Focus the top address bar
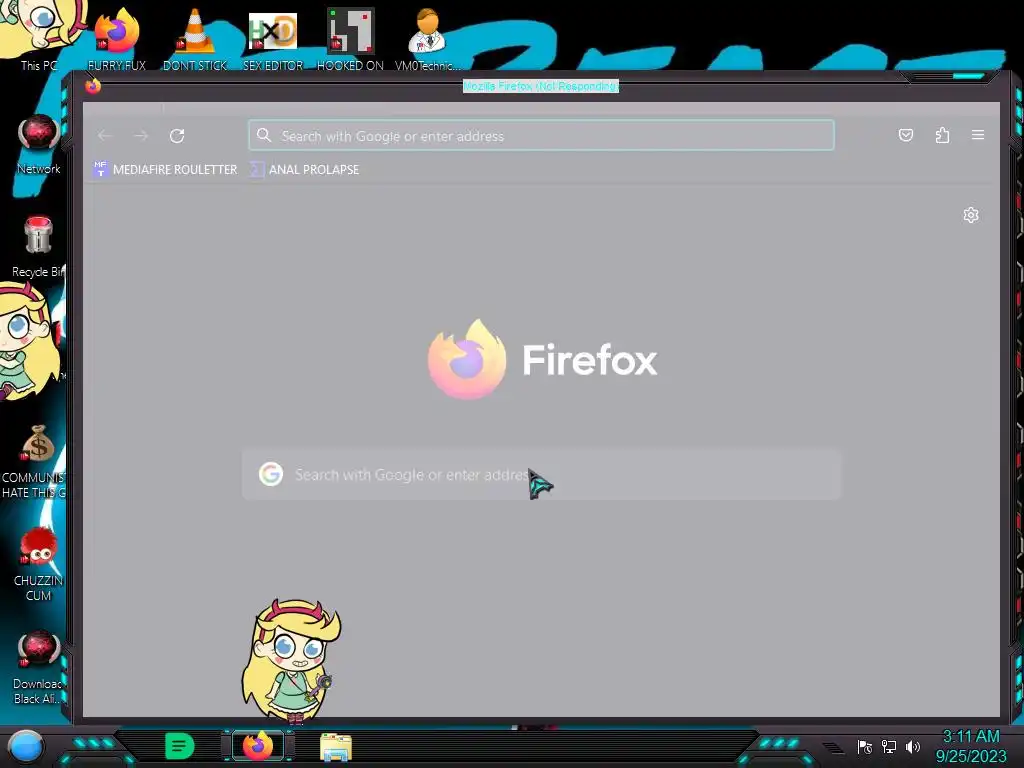1024x768 pixels. 541,135
